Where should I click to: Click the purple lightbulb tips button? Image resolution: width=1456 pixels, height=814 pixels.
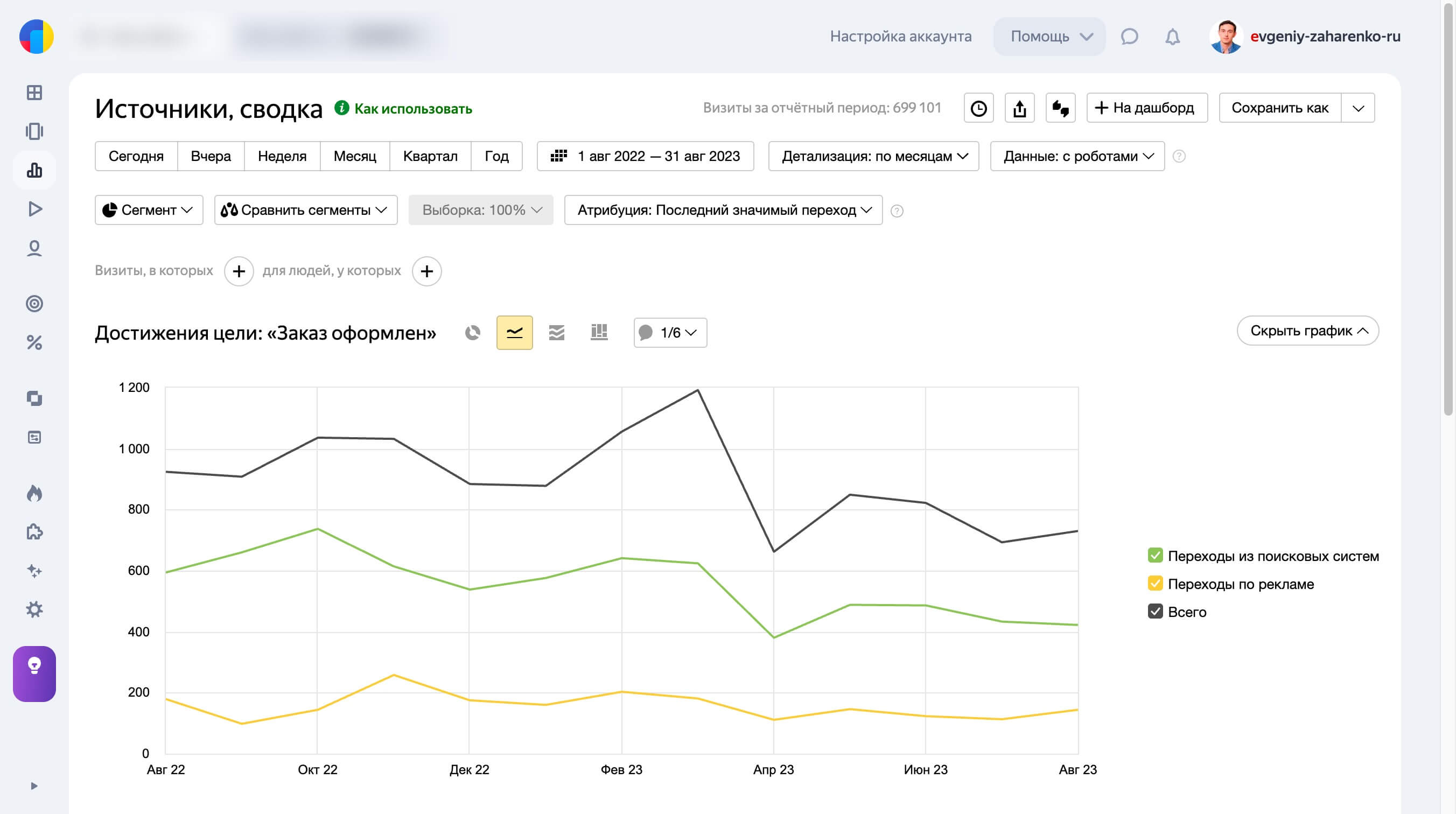[34, 674]
